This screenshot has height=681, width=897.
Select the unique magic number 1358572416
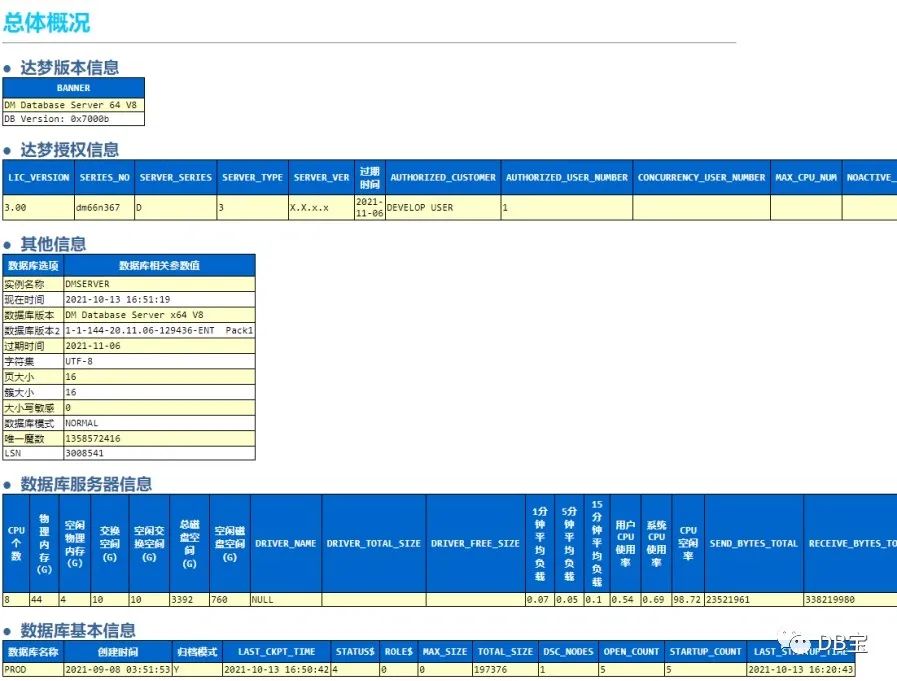(x=160, y=438)
